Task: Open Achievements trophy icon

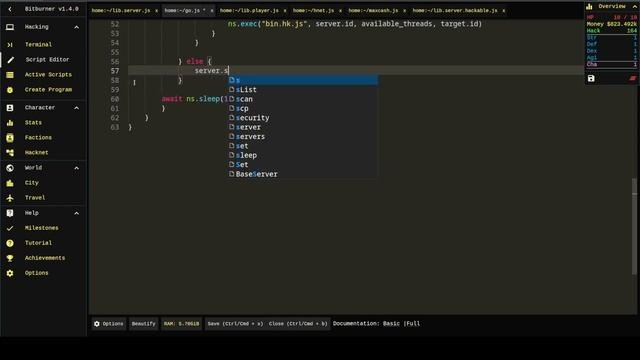Action: pyautogui.click(x=10, y=258)
